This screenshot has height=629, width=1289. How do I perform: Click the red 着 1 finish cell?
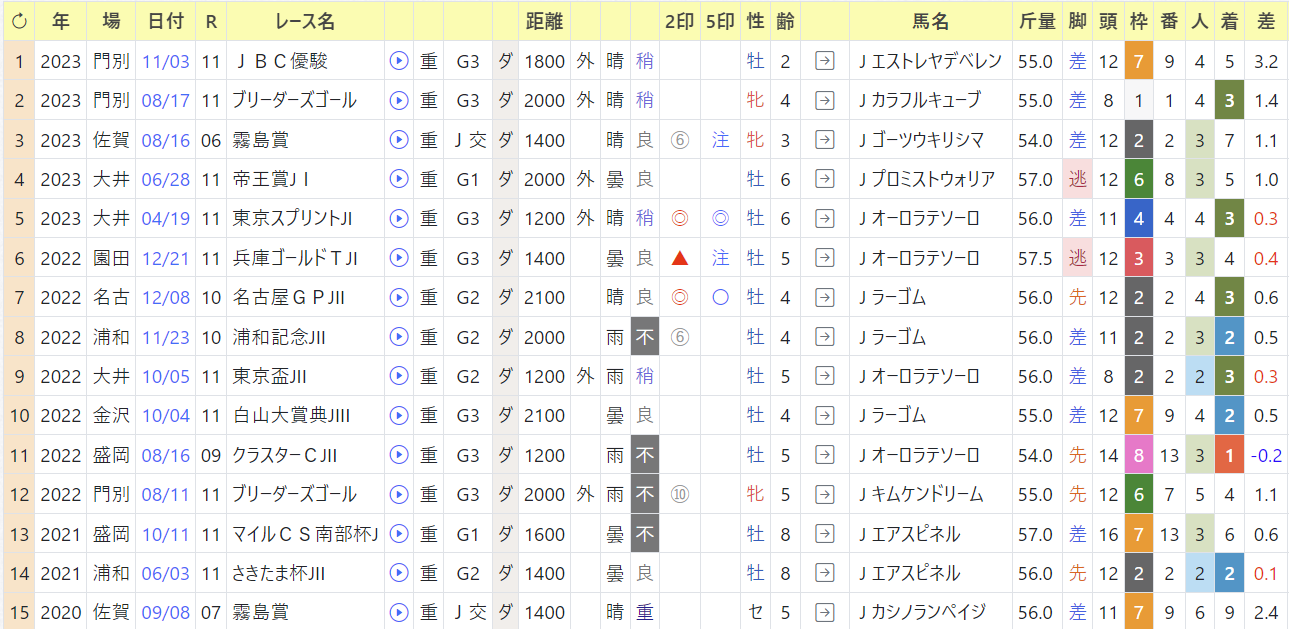(x=1229, y=455)
